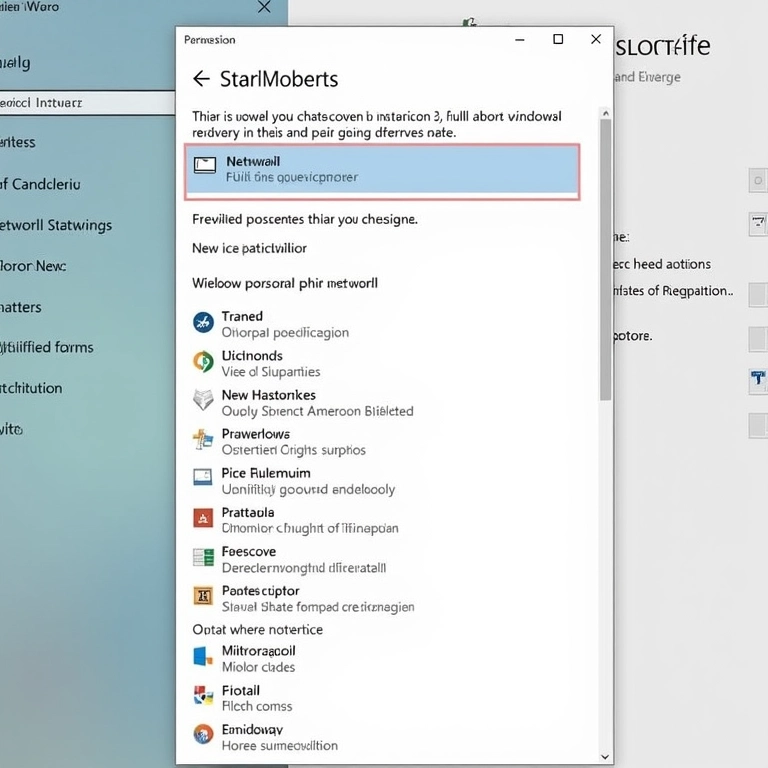Click the New Hastonkes envelope icon

click(x=203, y=401)
